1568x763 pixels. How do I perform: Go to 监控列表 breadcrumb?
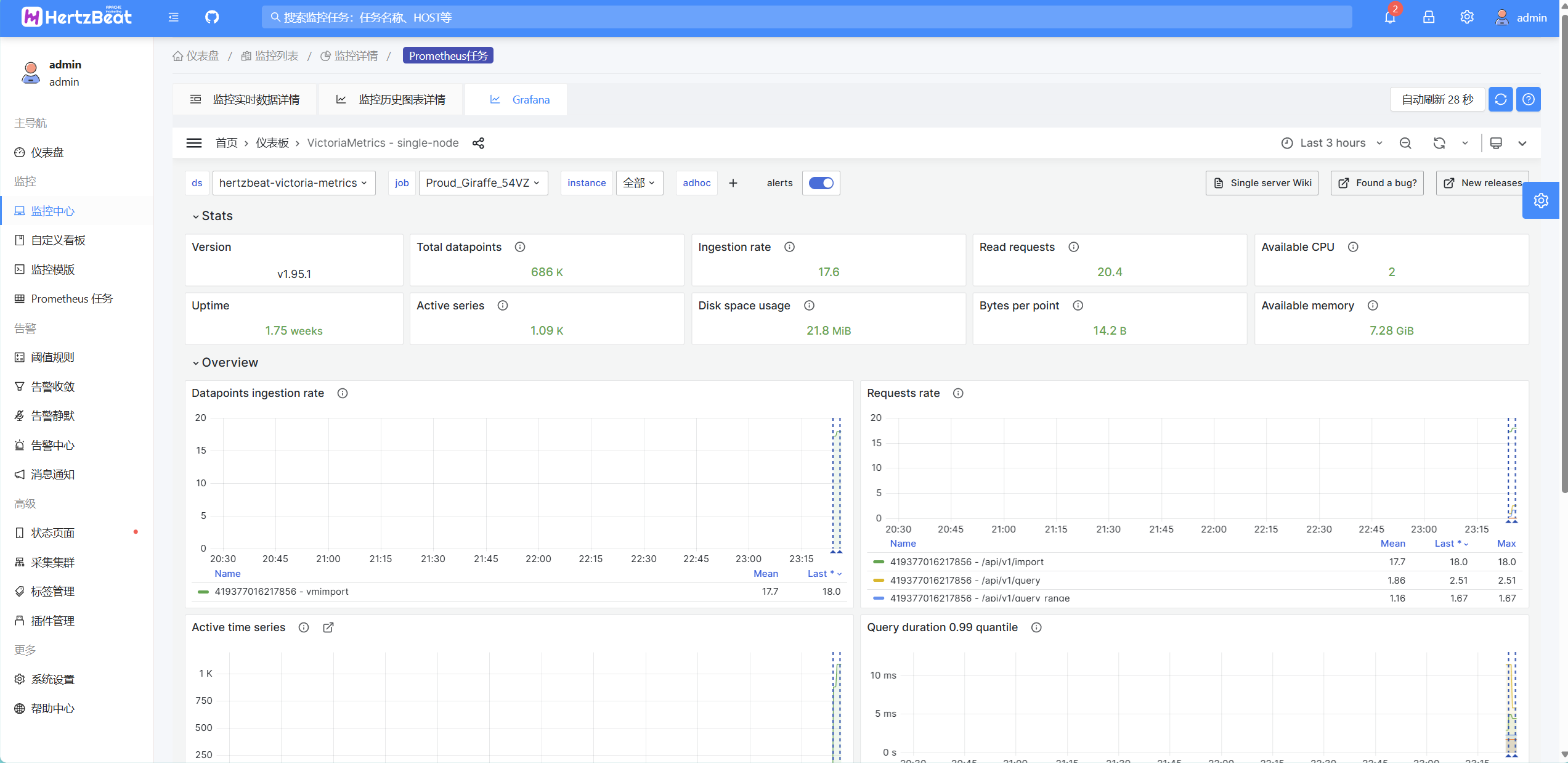click(x=270, y=56)
